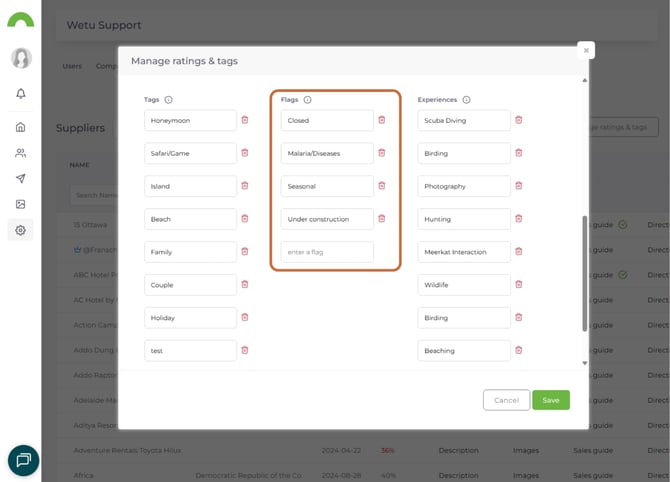Image resolution: width=670 pixels, height=482 pixels.
Task: Delete the Family tag
Action: tap(245, 252)
